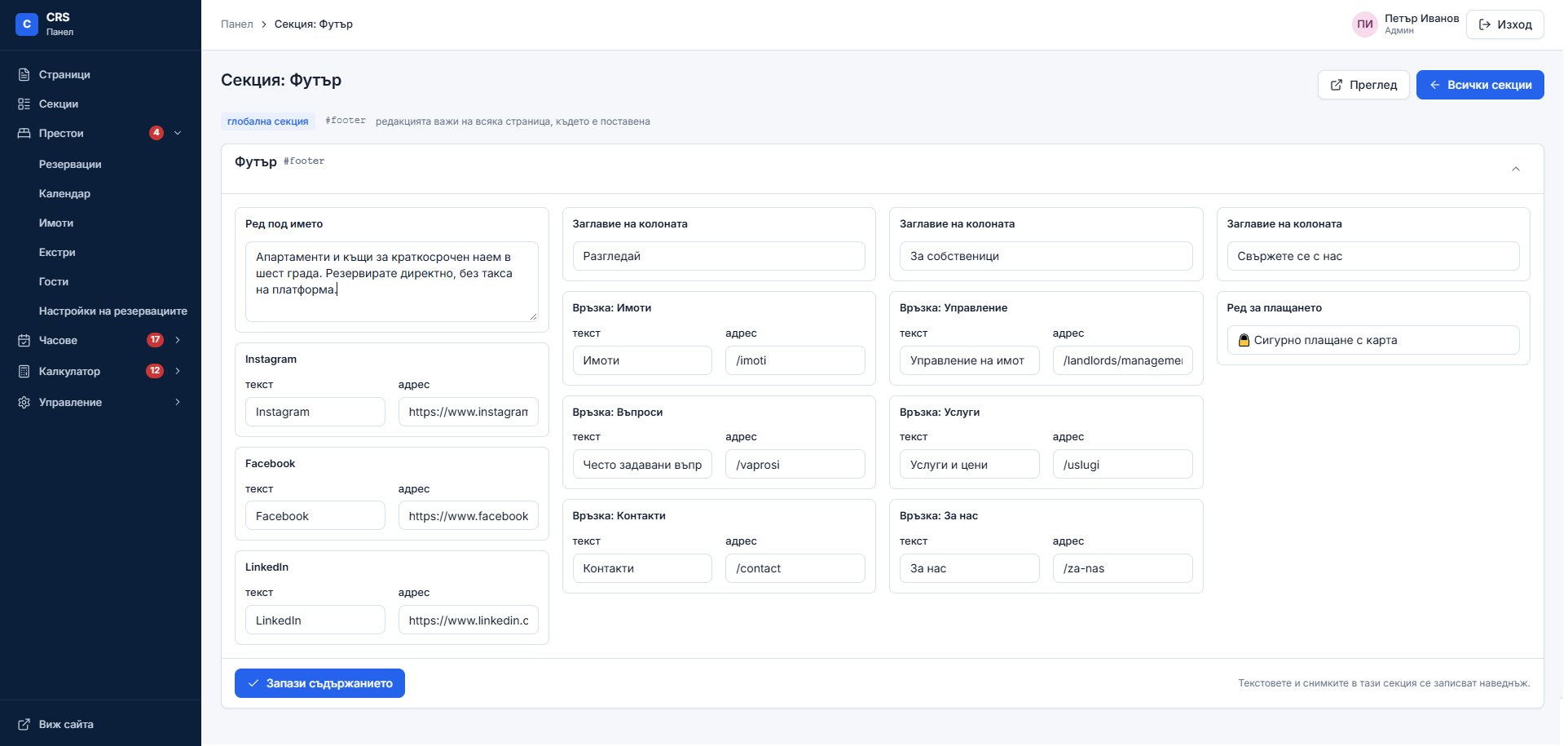Click the Часове calendar icon

(24, 340)
